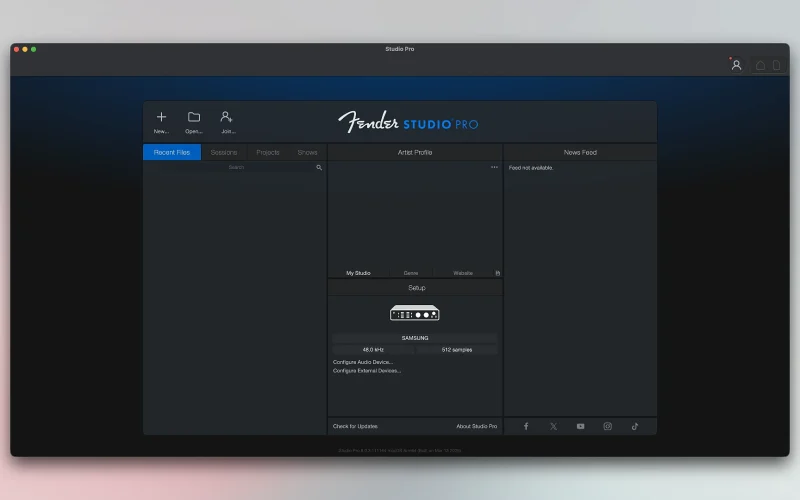Click the empty artist profile picture area
Viewport: 800px width, 500px height.
point(415,217)
